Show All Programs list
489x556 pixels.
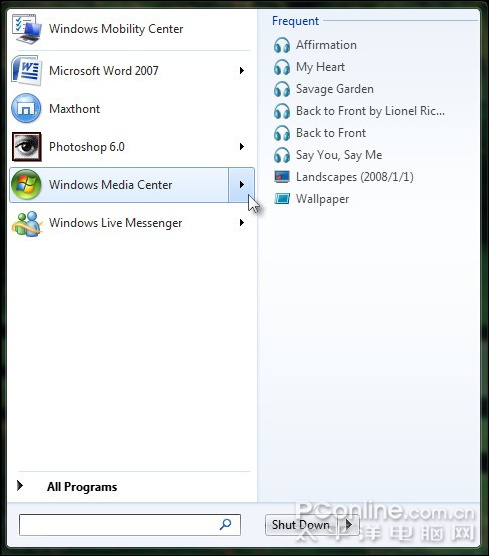82,487
